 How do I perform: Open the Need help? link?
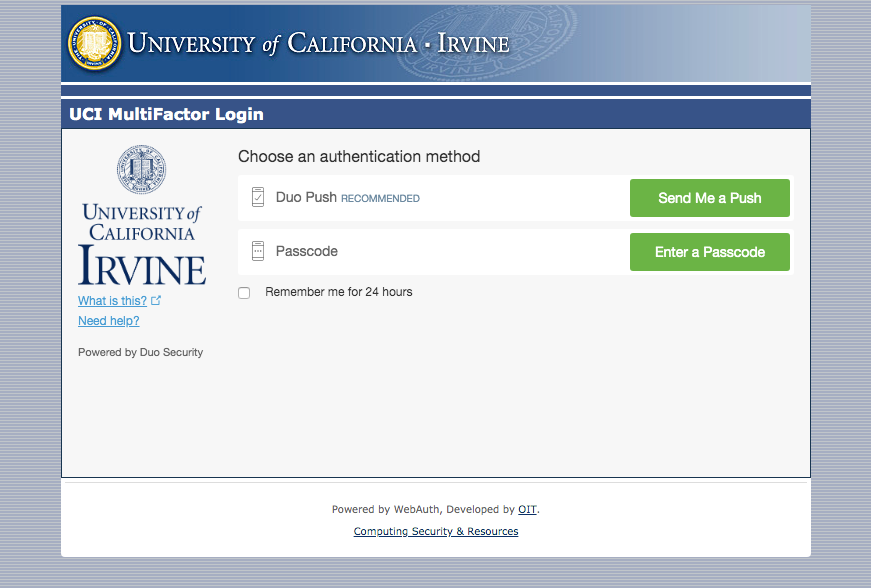click(x=109, y=321)
